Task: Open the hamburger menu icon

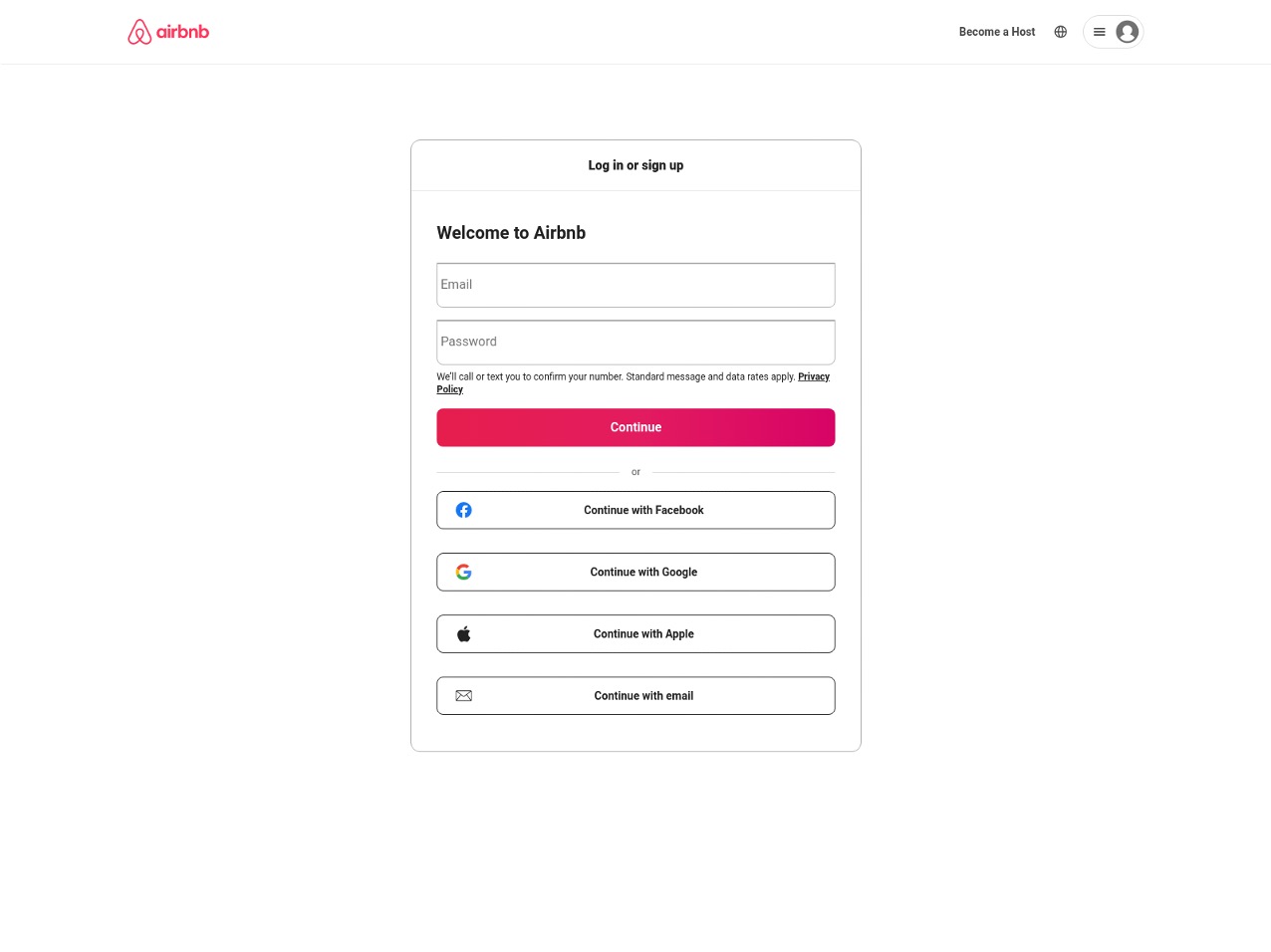Action: 1099,32
